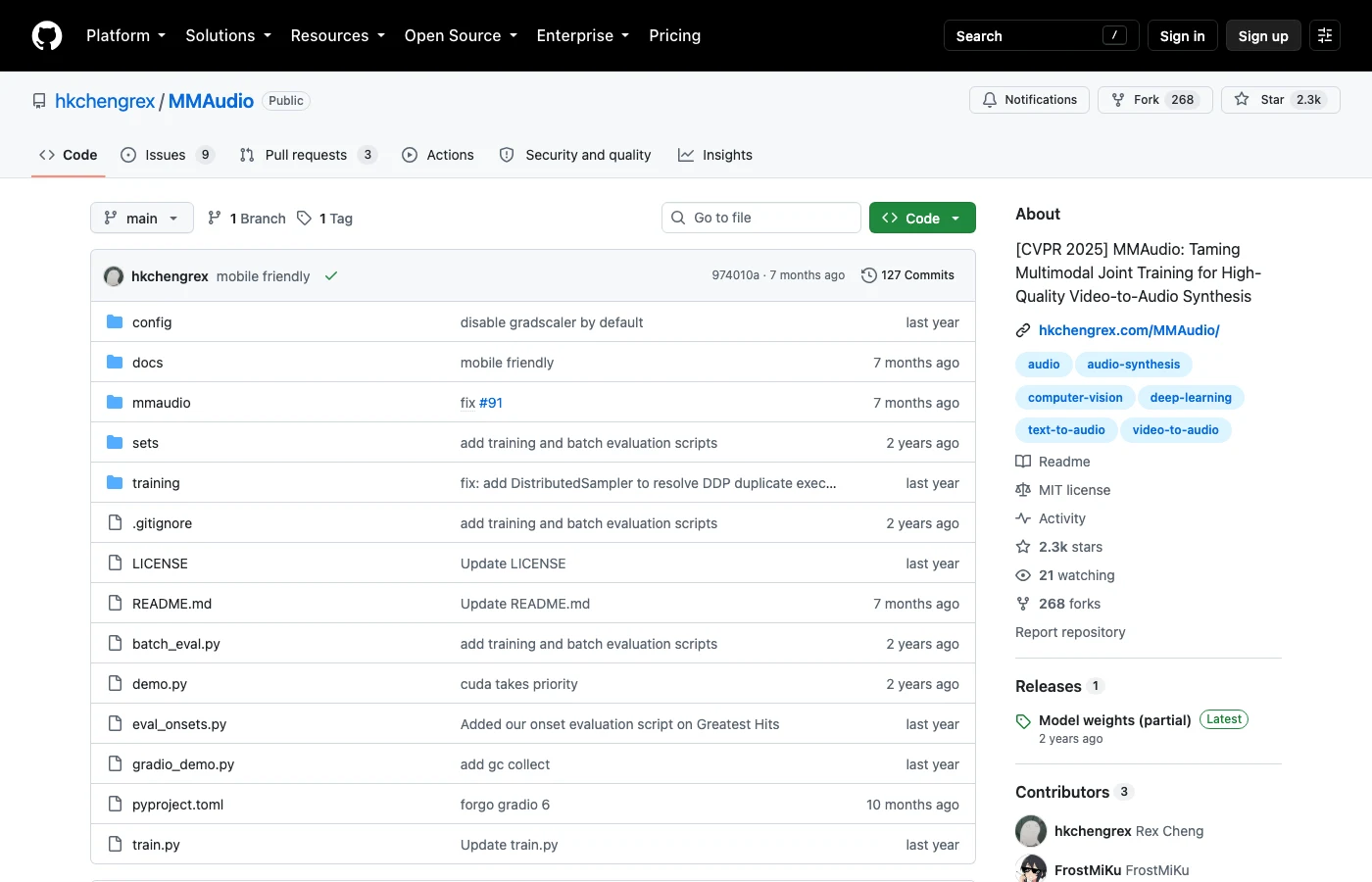Click the header Search box

click(1042, 35)
